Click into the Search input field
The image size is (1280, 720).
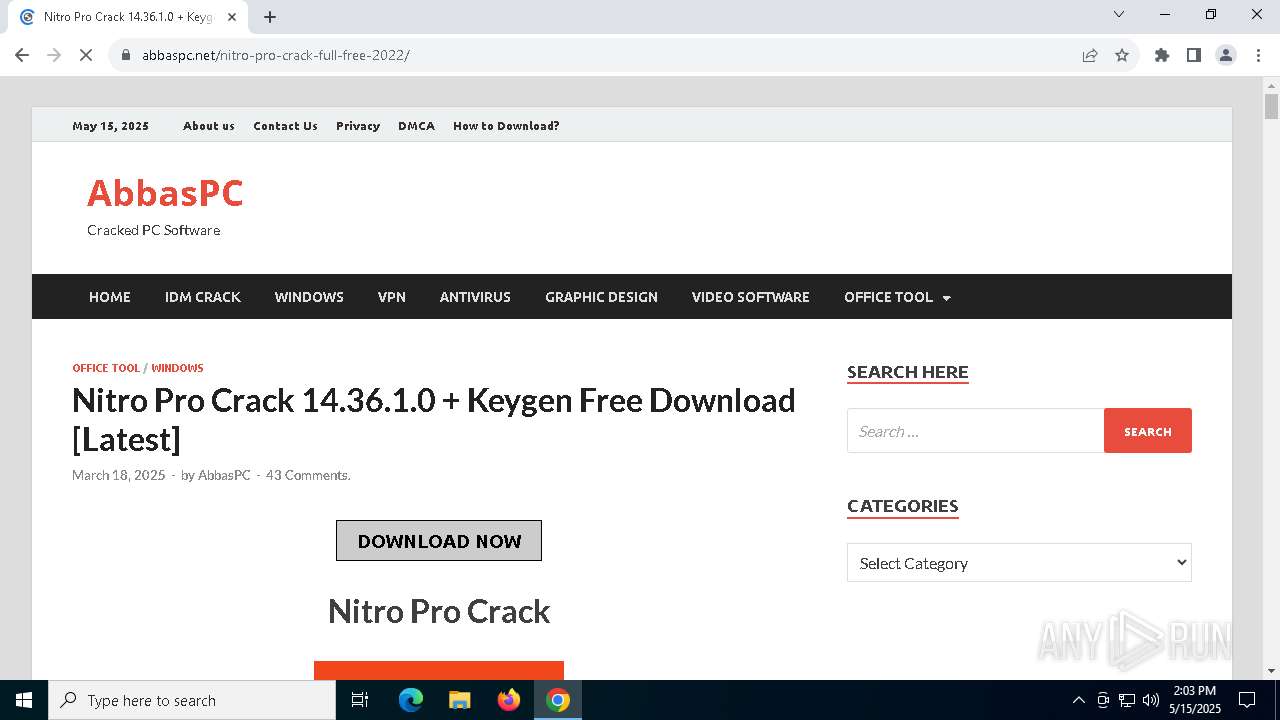point(975,431)
